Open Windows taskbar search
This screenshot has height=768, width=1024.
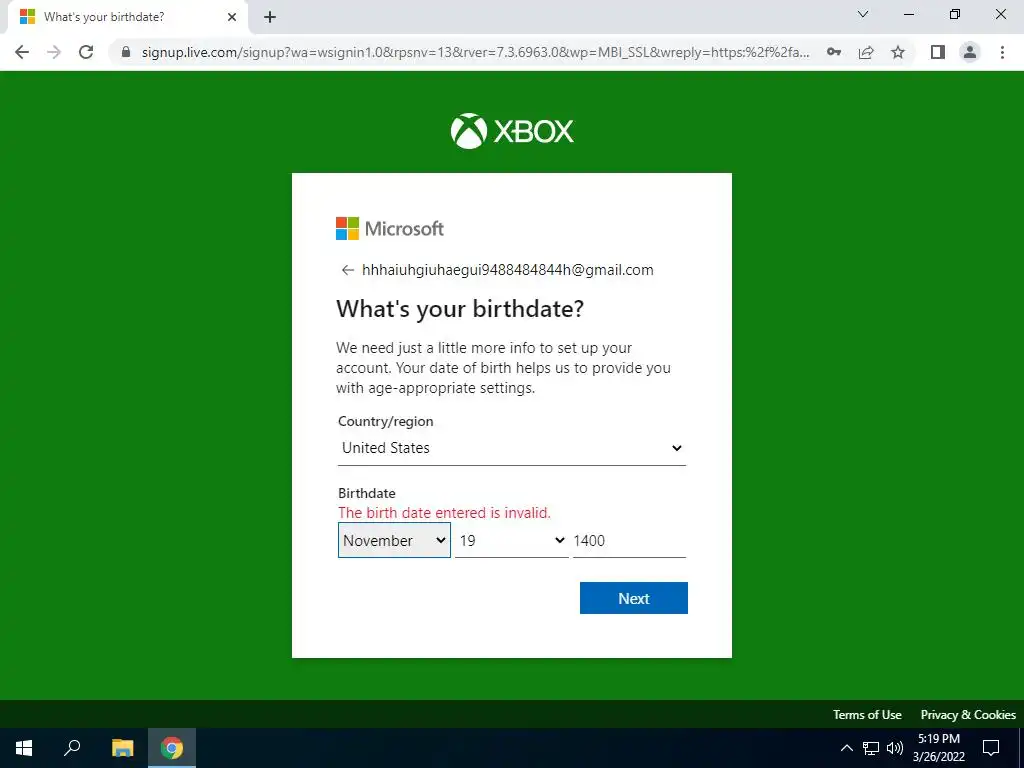[72, 748]
